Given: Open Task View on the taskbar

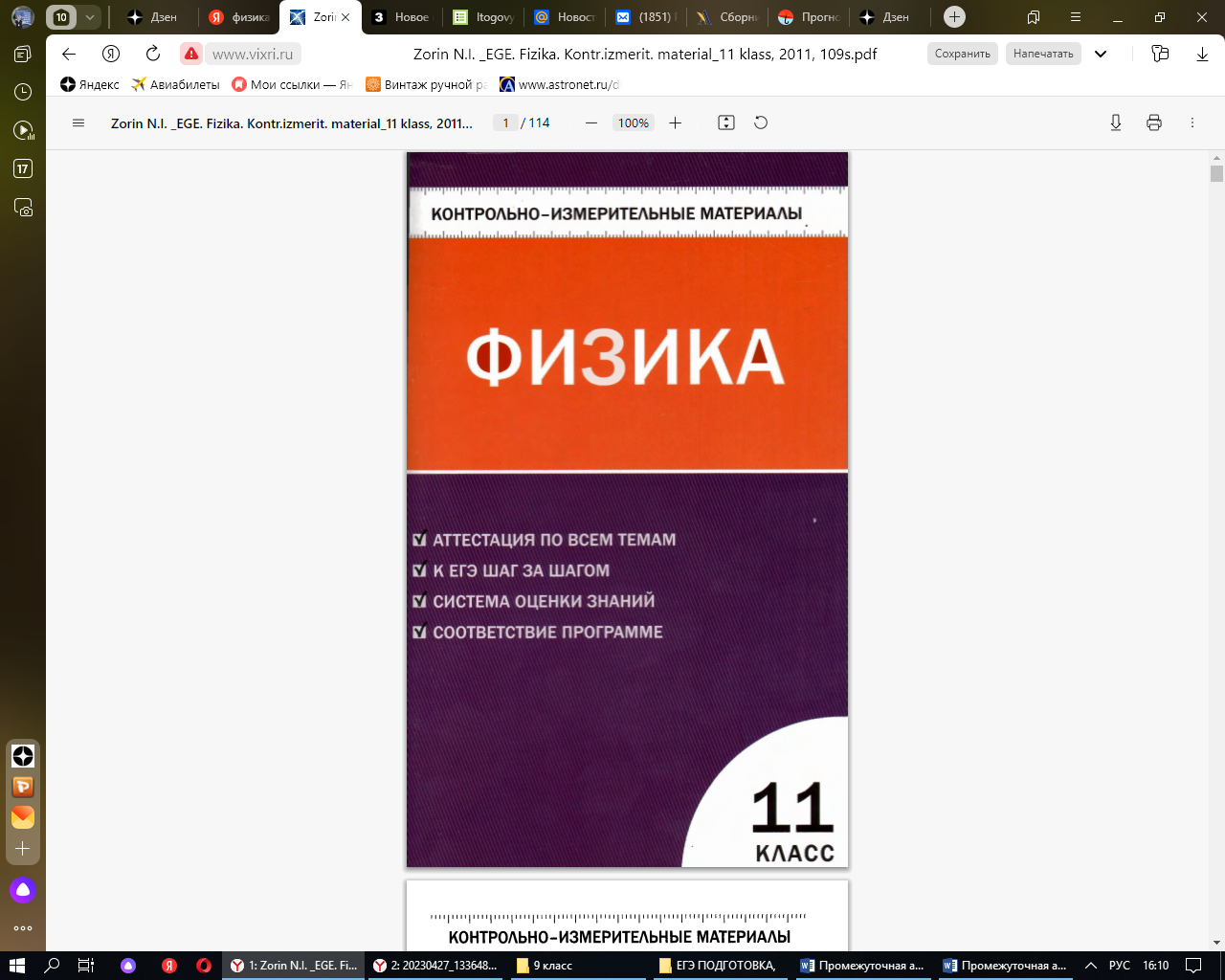Looking at the screenshot, I should point(85,966).
